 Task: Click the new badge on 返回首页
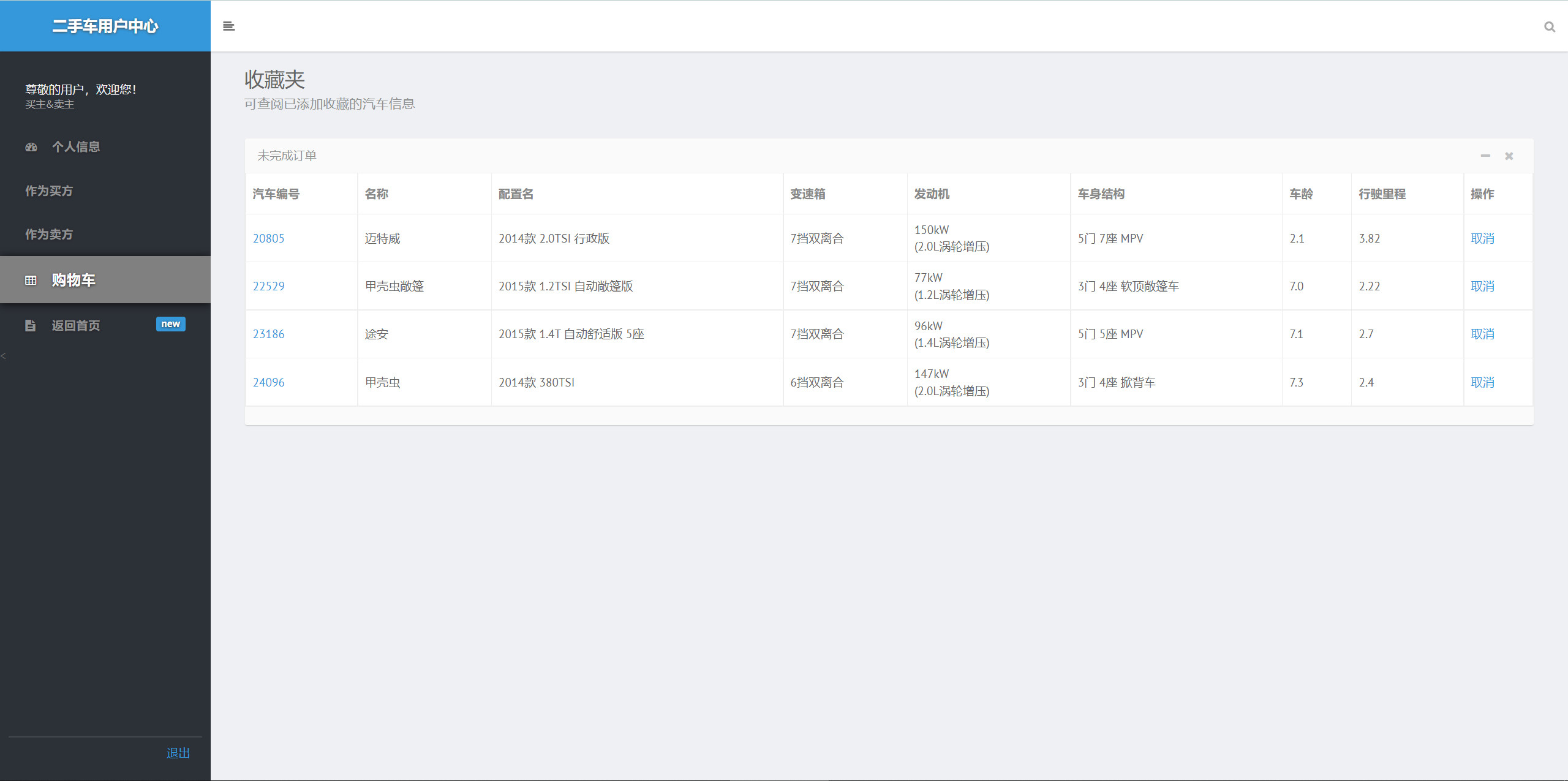pos(171,324)
